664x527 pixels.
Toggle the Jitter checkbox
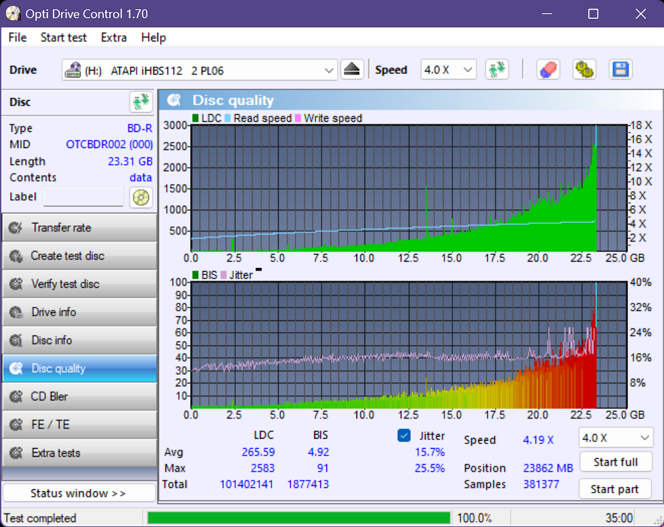tap(404, 435)
